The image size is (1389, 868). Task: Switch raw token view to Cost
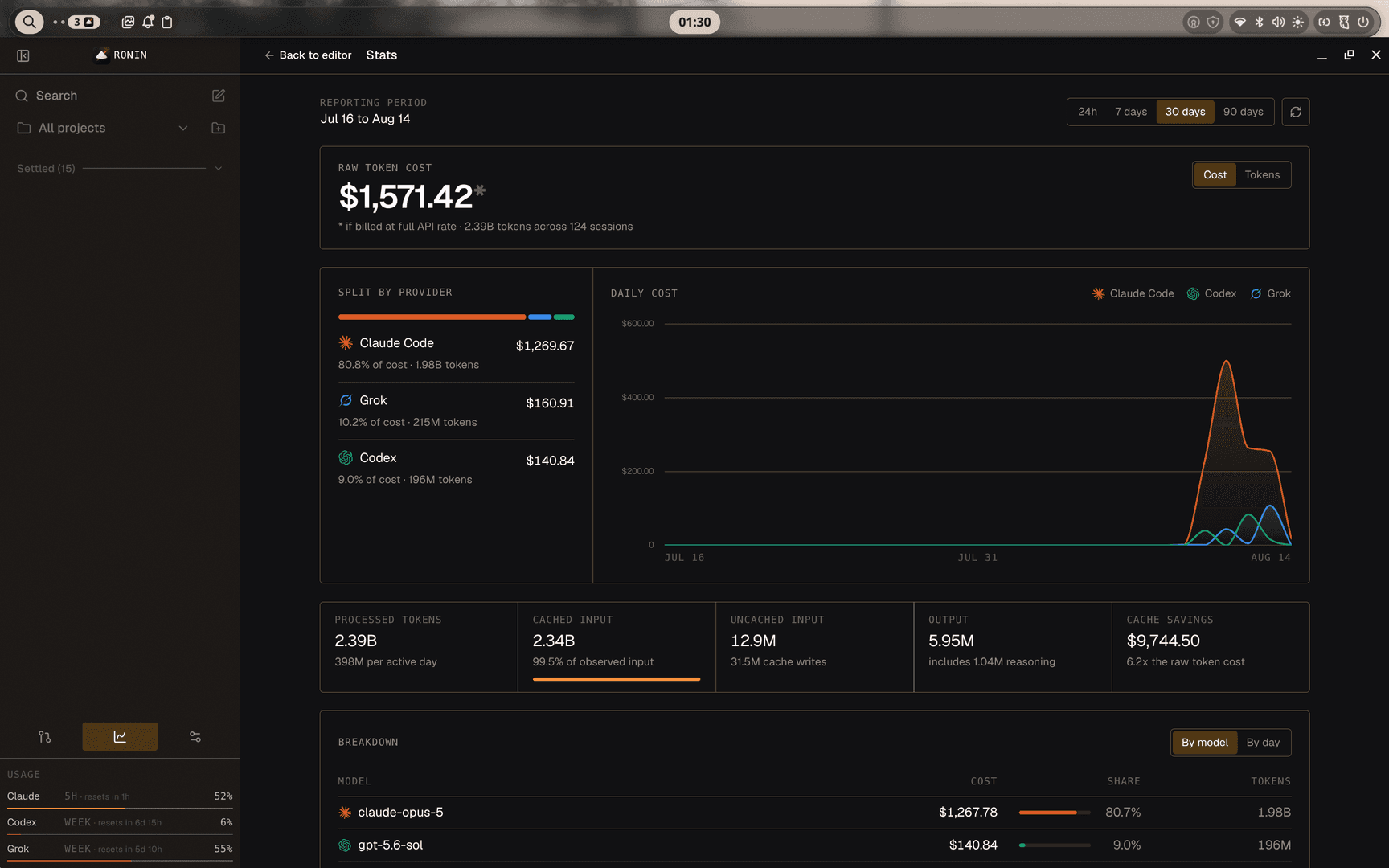pos(1215,175)
